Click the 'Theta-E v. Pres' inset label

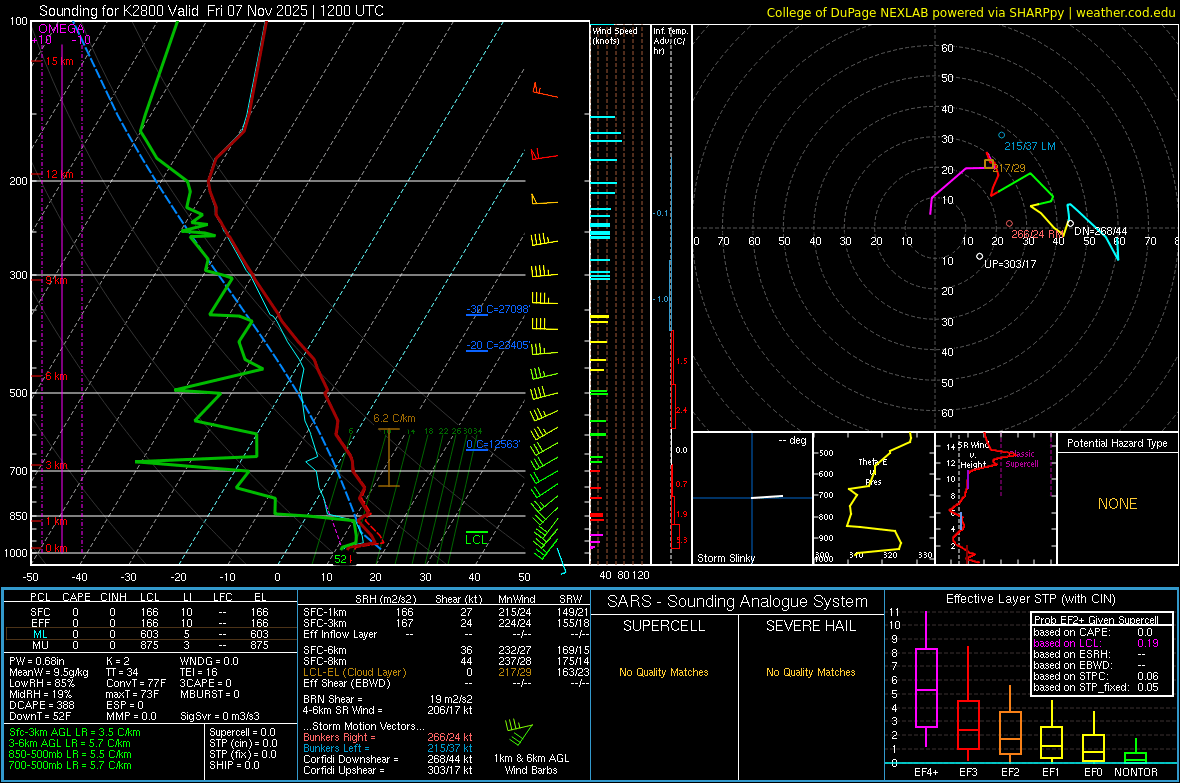pyautogui.click(x=873, y=471)
